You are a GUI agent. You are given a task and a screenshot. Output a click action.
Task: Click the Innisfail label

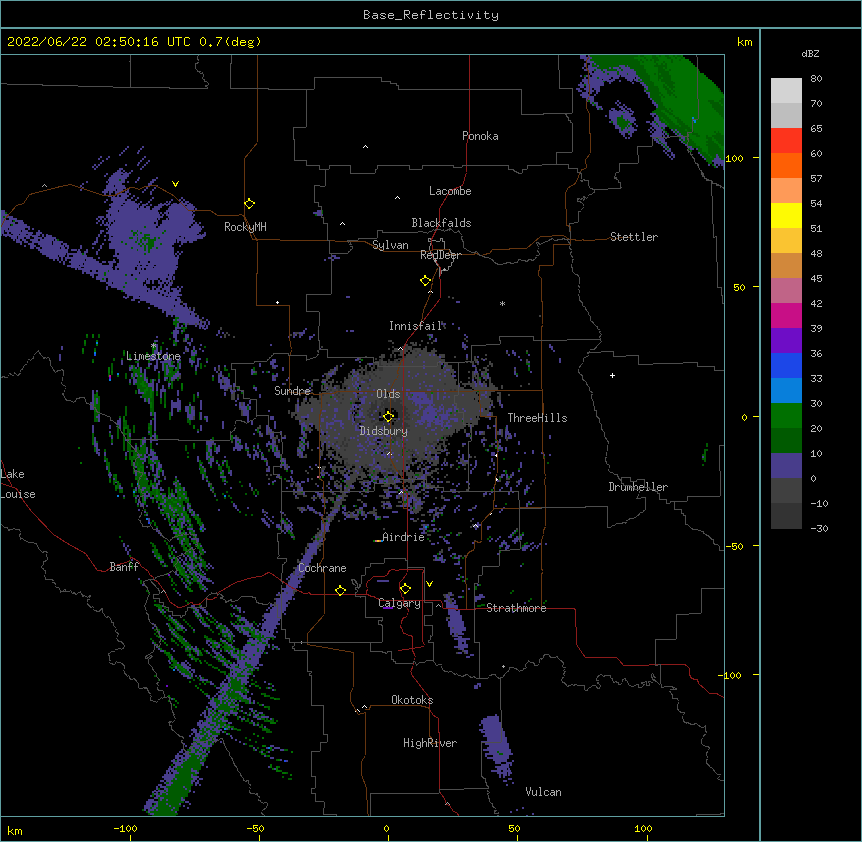pos(416,326)
